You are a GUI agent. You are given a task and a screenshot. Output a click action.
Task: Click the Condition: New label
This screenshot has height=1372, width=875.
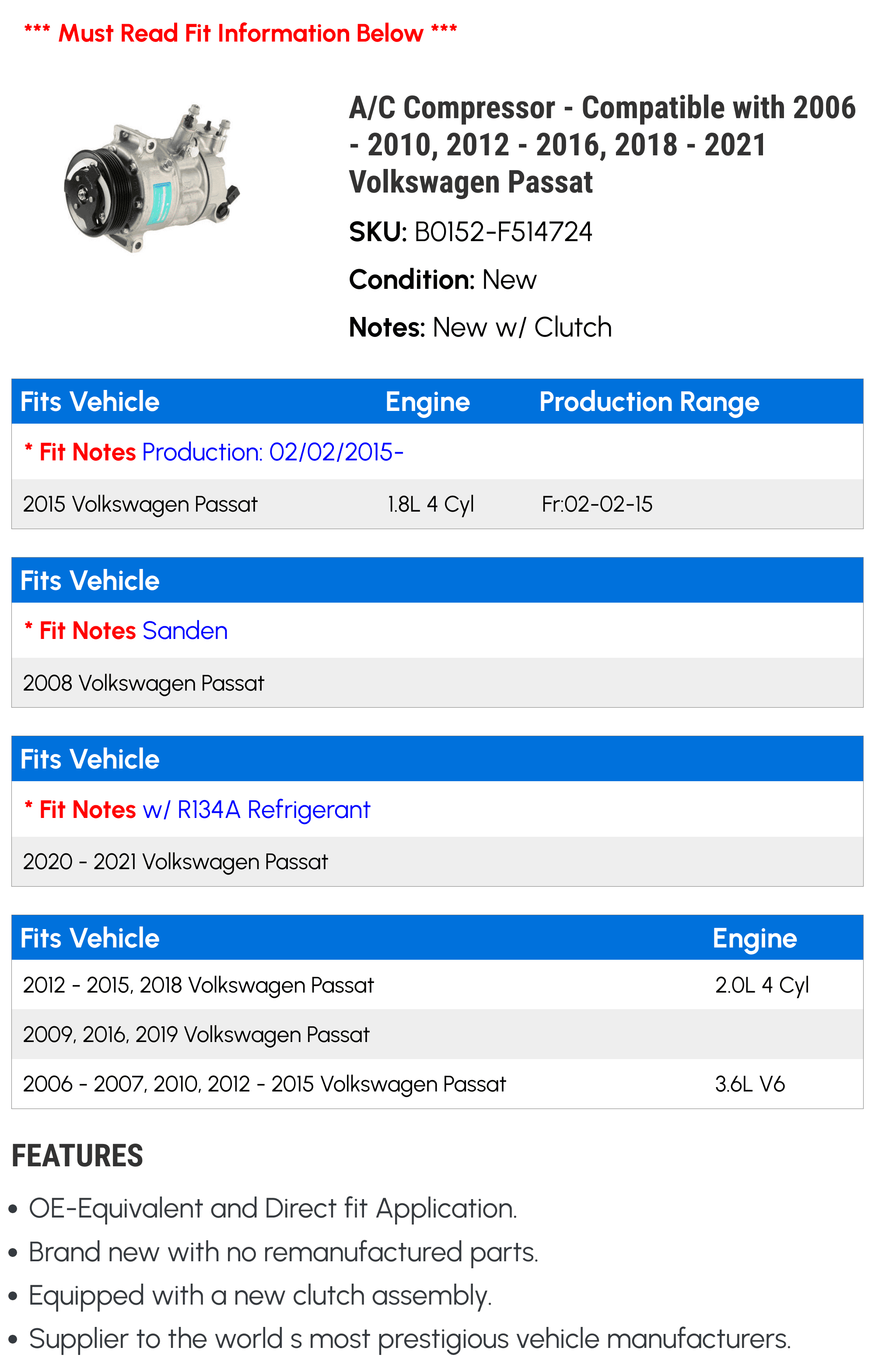click(x=443, y=280)
